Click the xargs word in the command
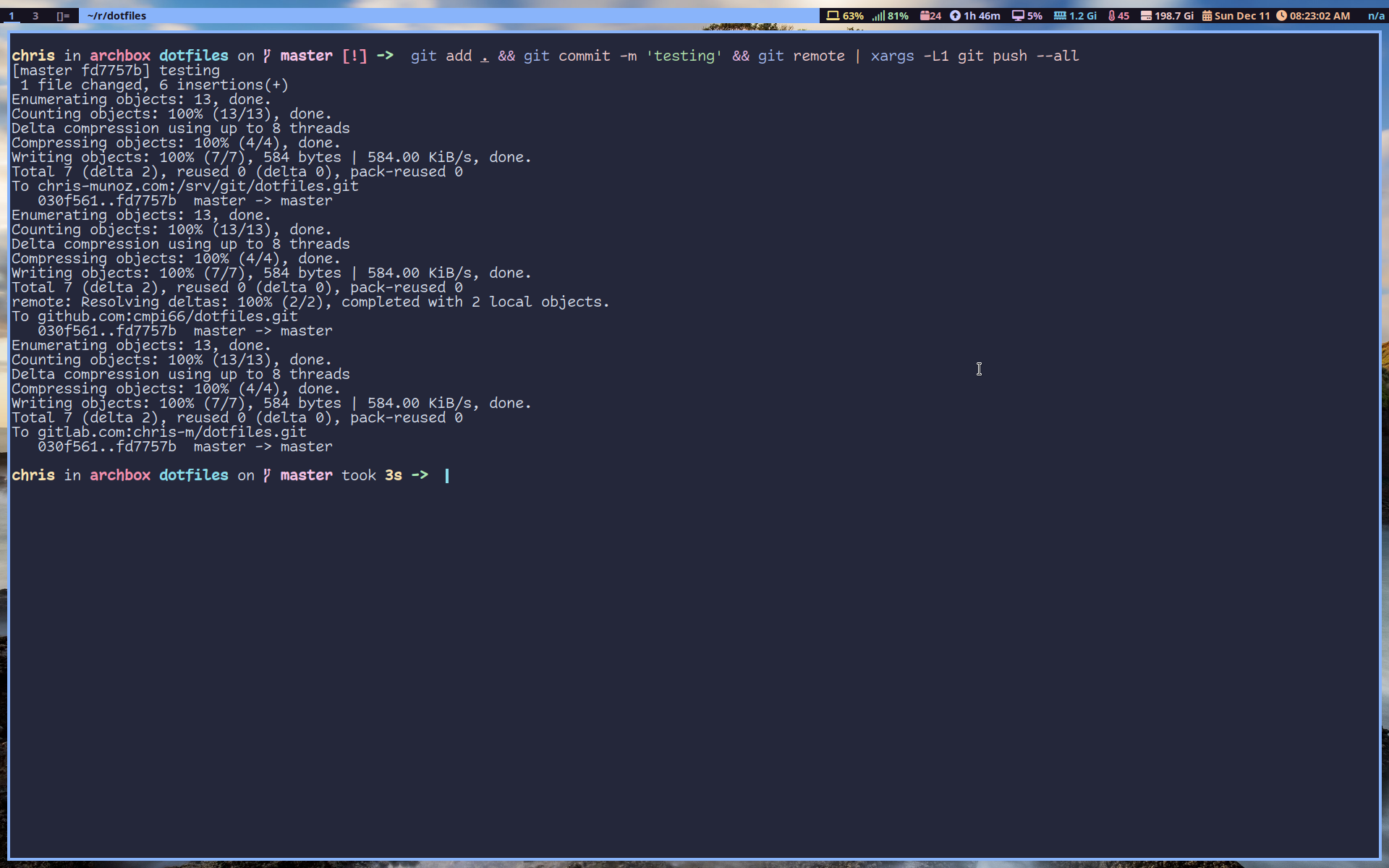 (893, 56)
